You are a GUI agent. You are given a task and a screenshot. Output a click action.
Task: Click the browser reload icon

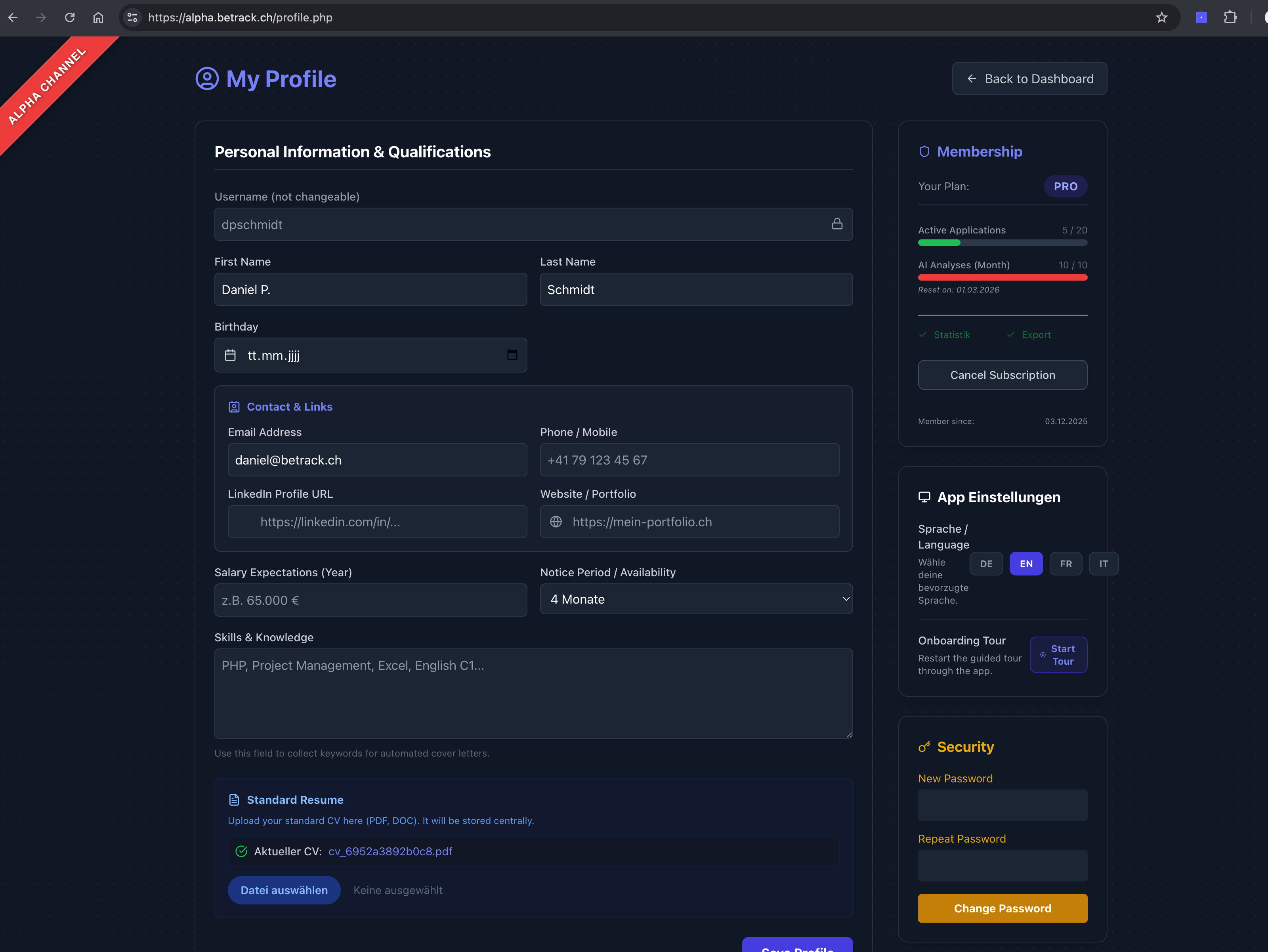(x=70, y=17)
